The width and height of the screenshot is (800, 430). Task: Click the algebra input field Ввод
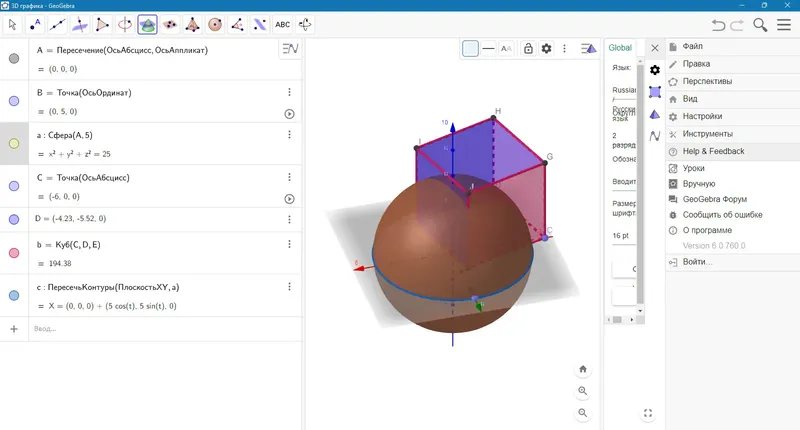[x=166, y=329]
